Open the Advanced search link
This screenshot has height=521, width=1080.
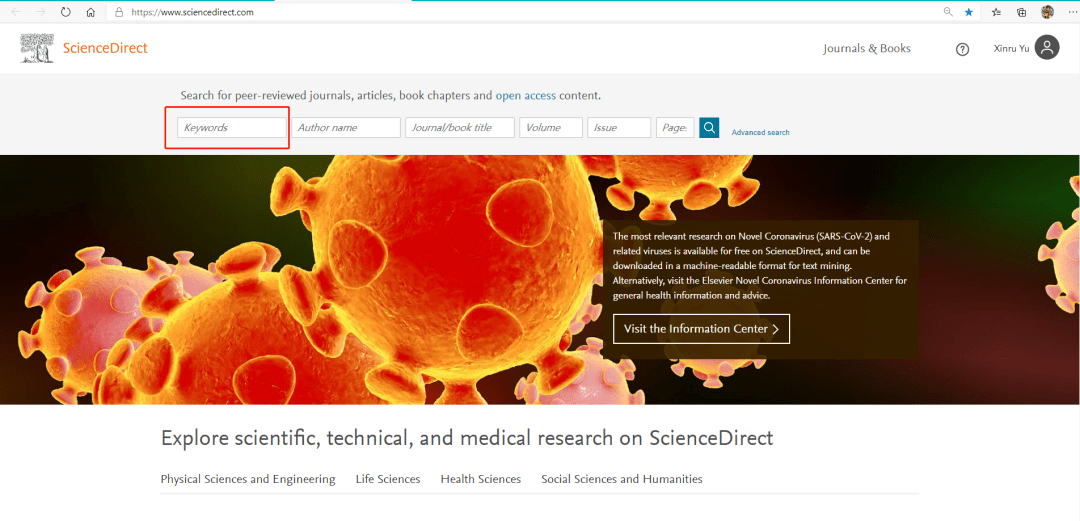tap(760, 132)
